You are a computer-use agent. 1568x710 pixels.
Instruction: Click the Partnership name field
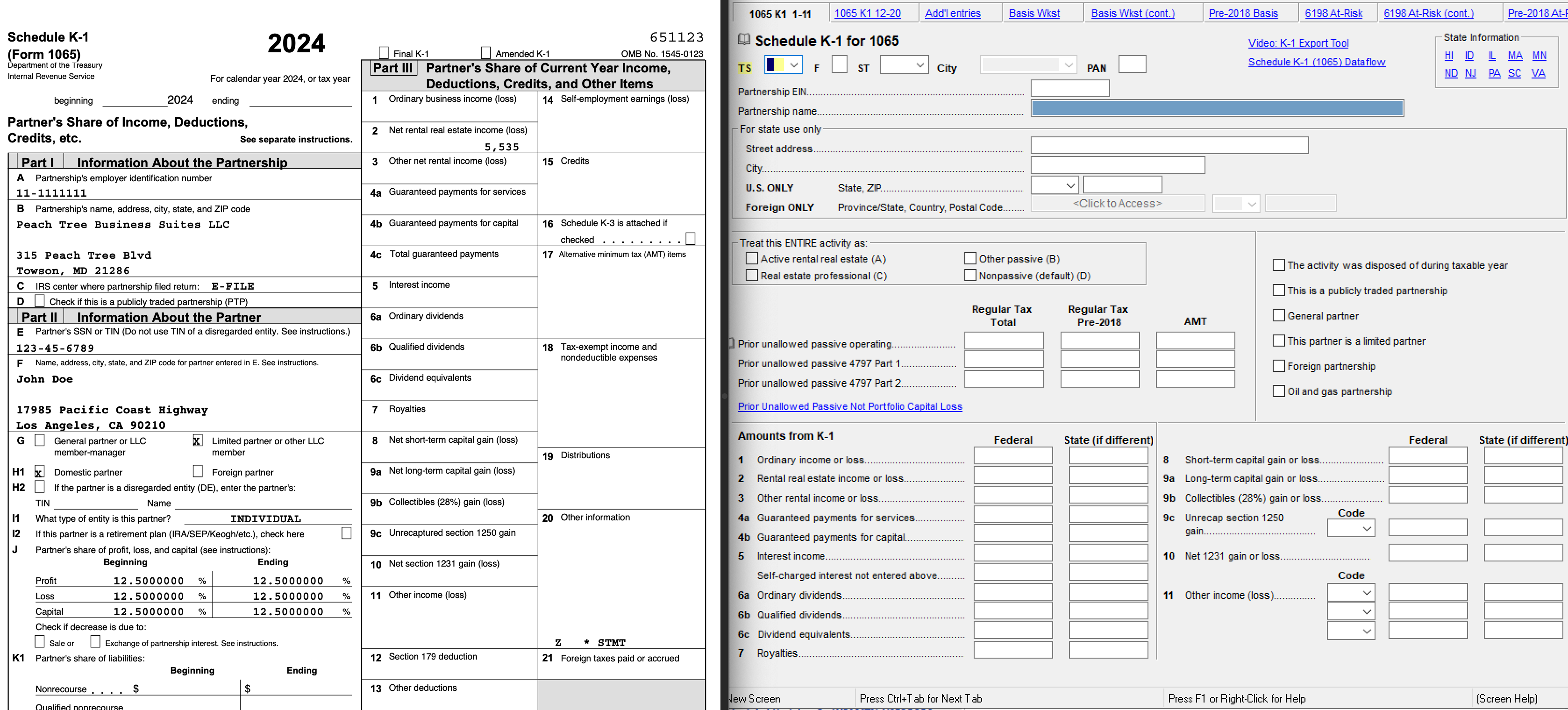click(x=1217, y=109)
